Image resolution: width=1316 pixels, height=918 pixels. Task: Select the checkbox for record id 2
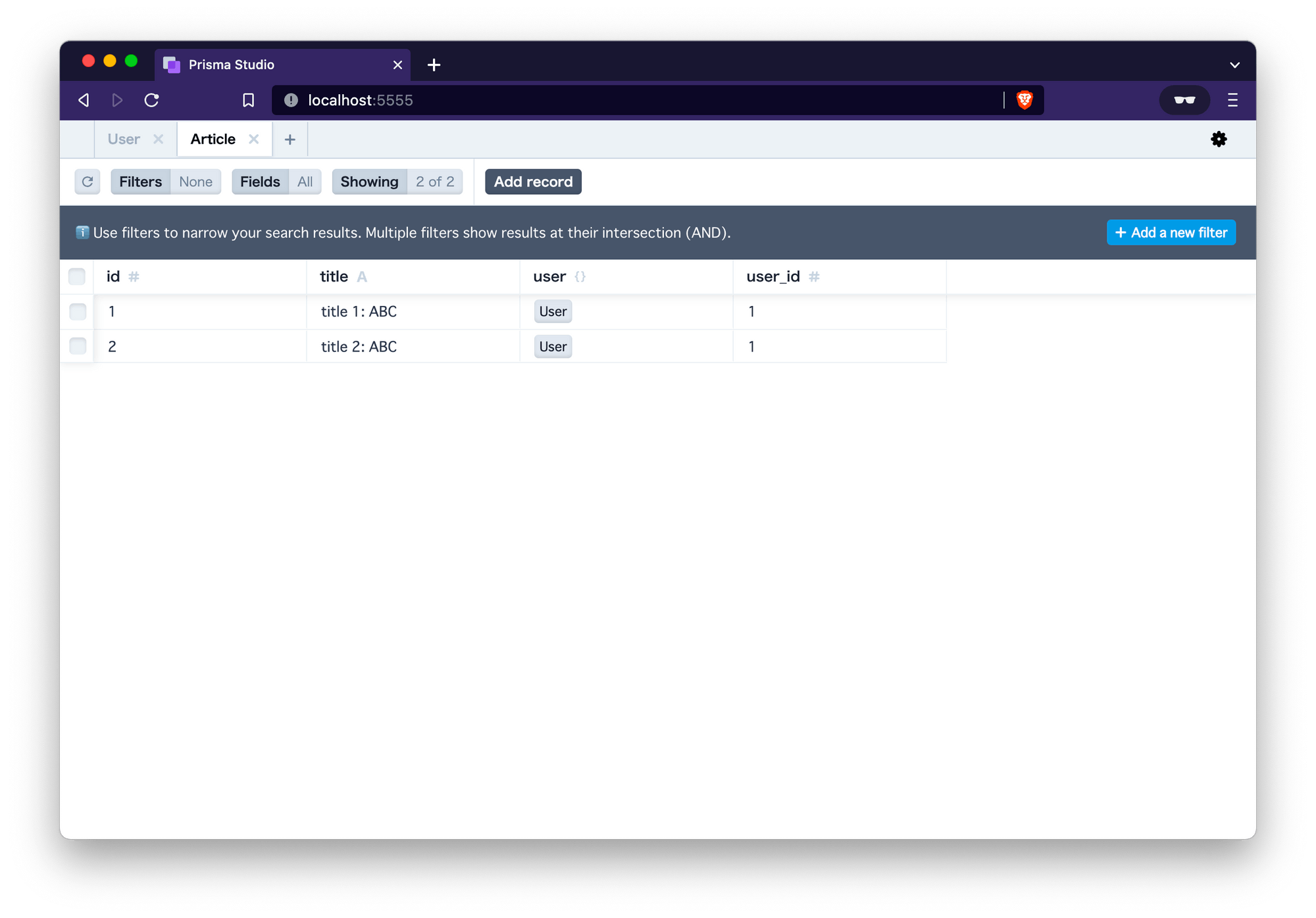(78, 346)
